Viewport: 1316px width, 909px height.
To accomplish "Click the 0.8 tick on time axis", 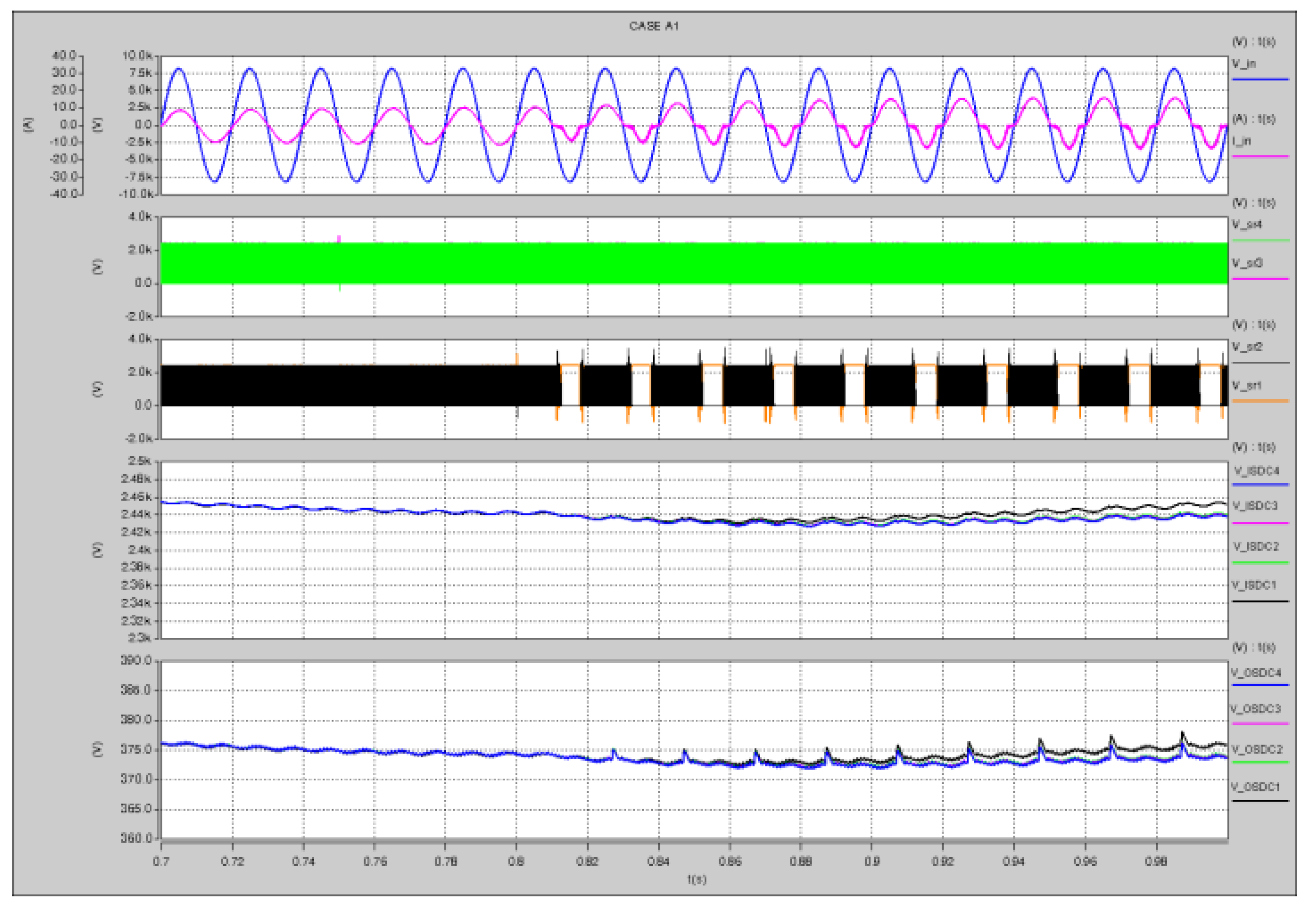I will click(516, 861).
